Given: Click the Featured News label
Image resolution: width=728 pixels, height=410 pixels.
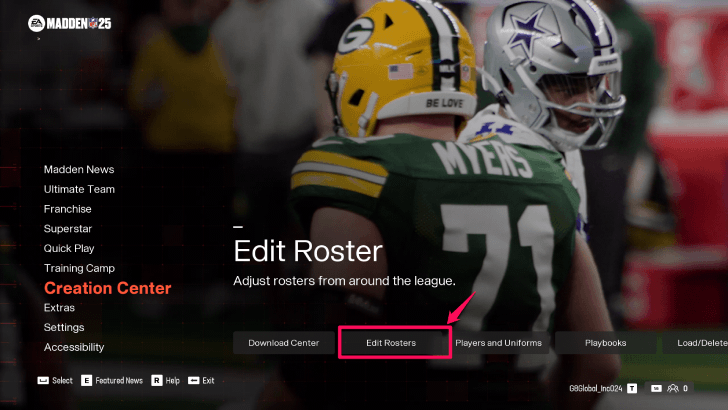Looking at the screenshot, I should click(119, 380).
